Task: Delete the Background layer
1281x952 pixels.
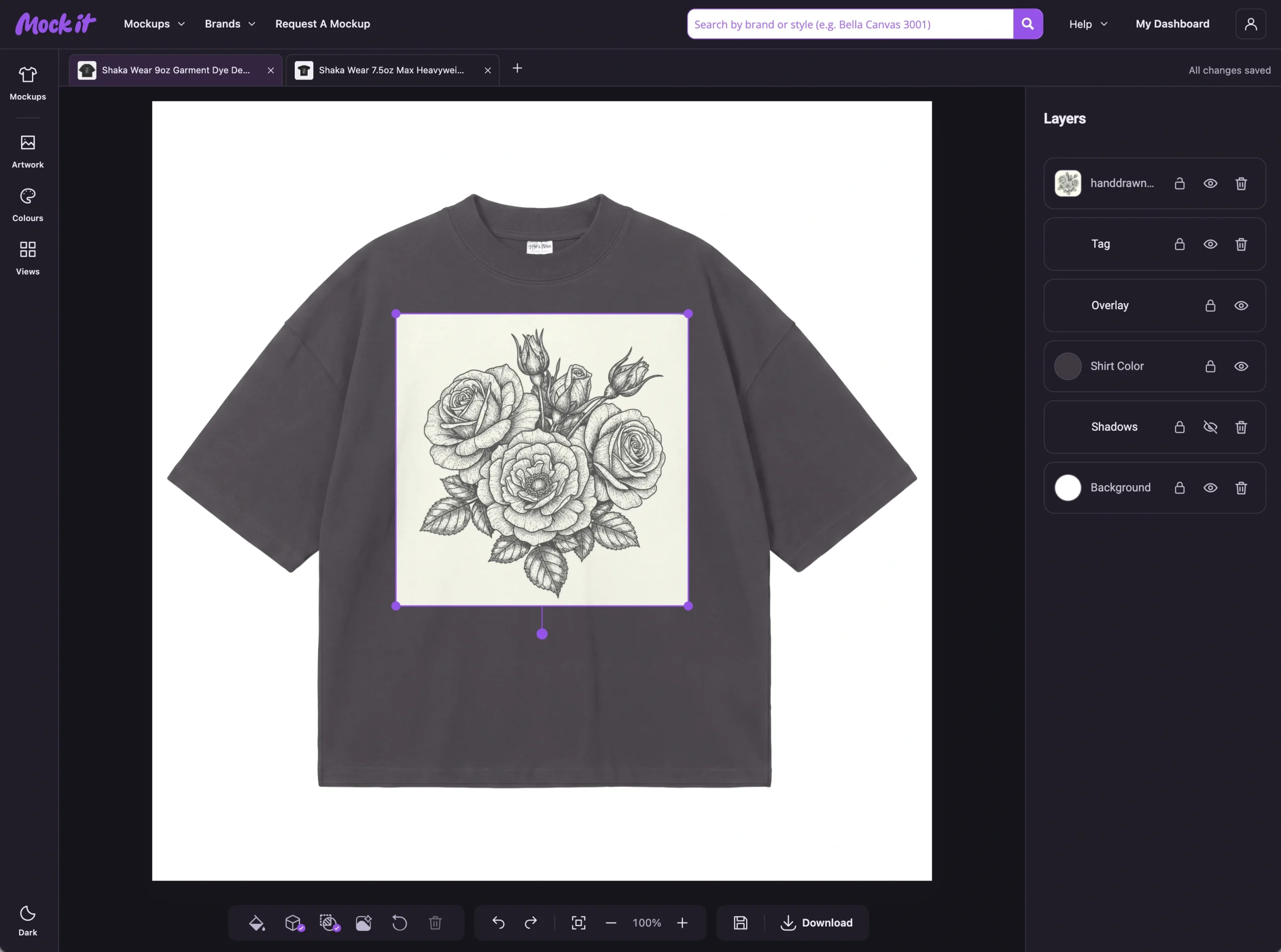Action: tap(1241, 488)
